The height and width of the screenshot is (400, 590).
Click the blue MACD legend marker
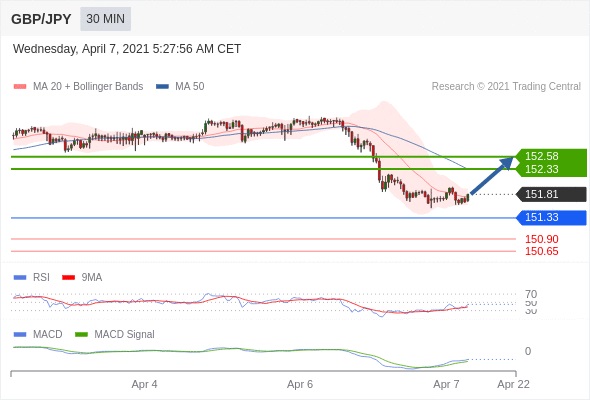tap(20, 335)
